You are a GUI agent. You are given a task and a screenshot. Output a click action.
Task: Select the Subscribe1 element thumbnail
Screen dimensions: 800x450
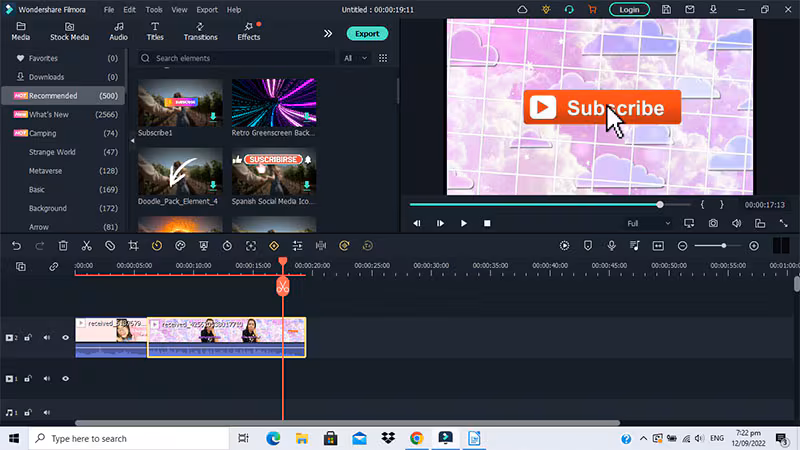[180, 103]
